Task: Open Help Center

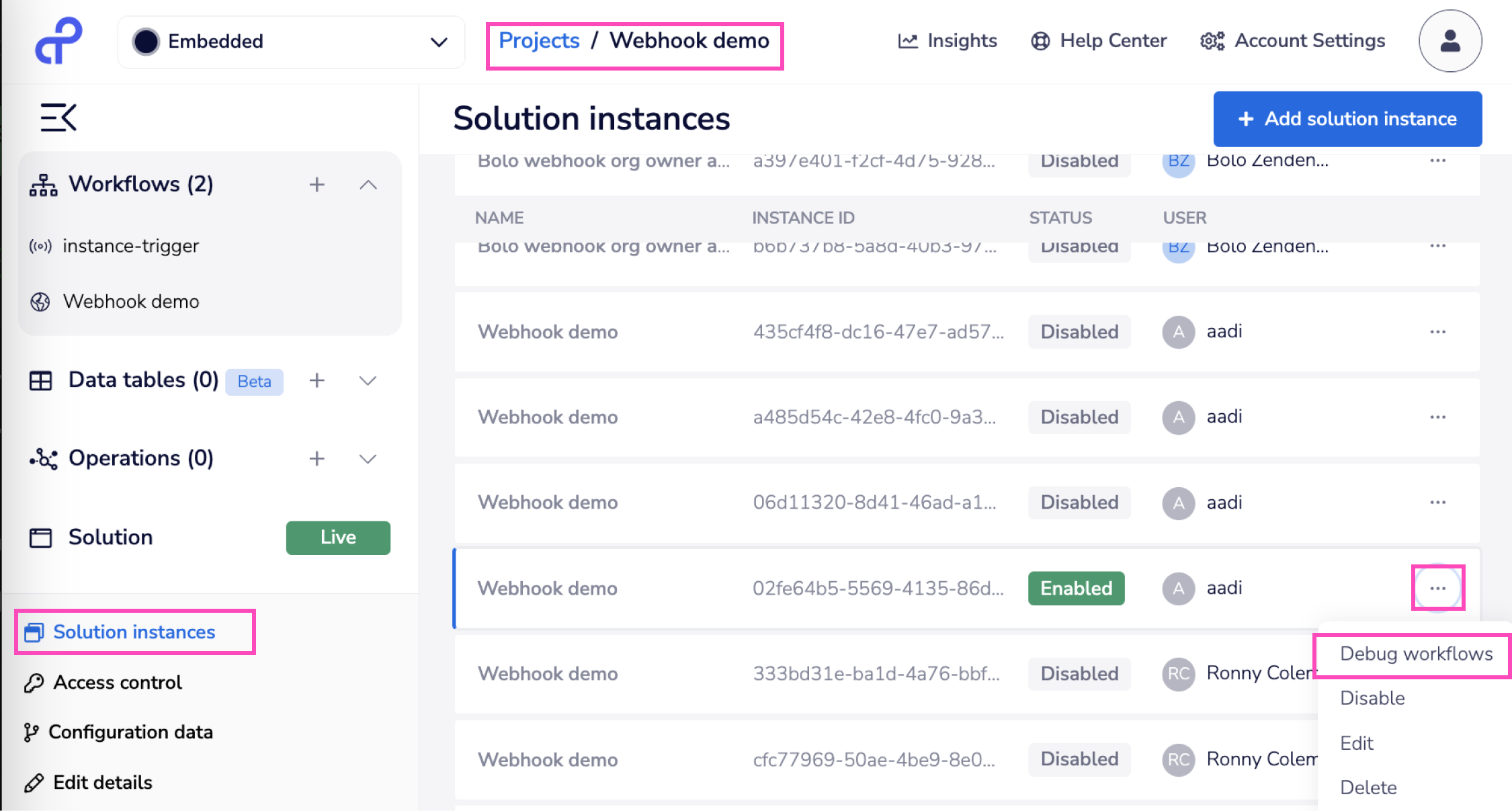Action: point(1099,41)
